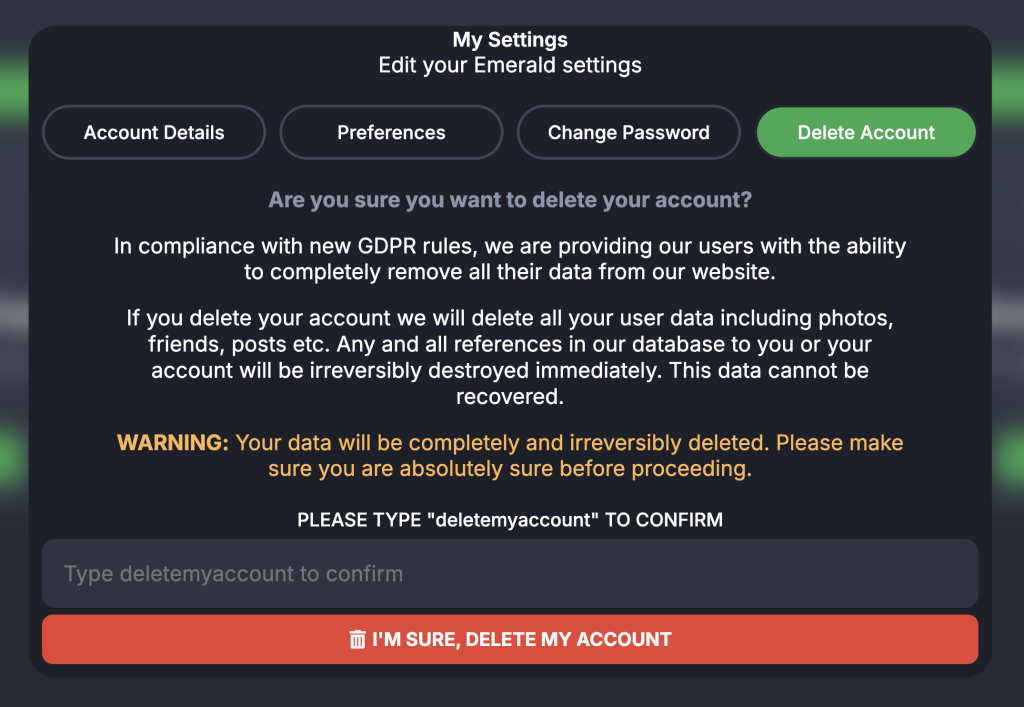Click the 'If you delete your account' paragraph
Image resolution: width=1024 pixels, height=707 pixels.
point(510,345)
